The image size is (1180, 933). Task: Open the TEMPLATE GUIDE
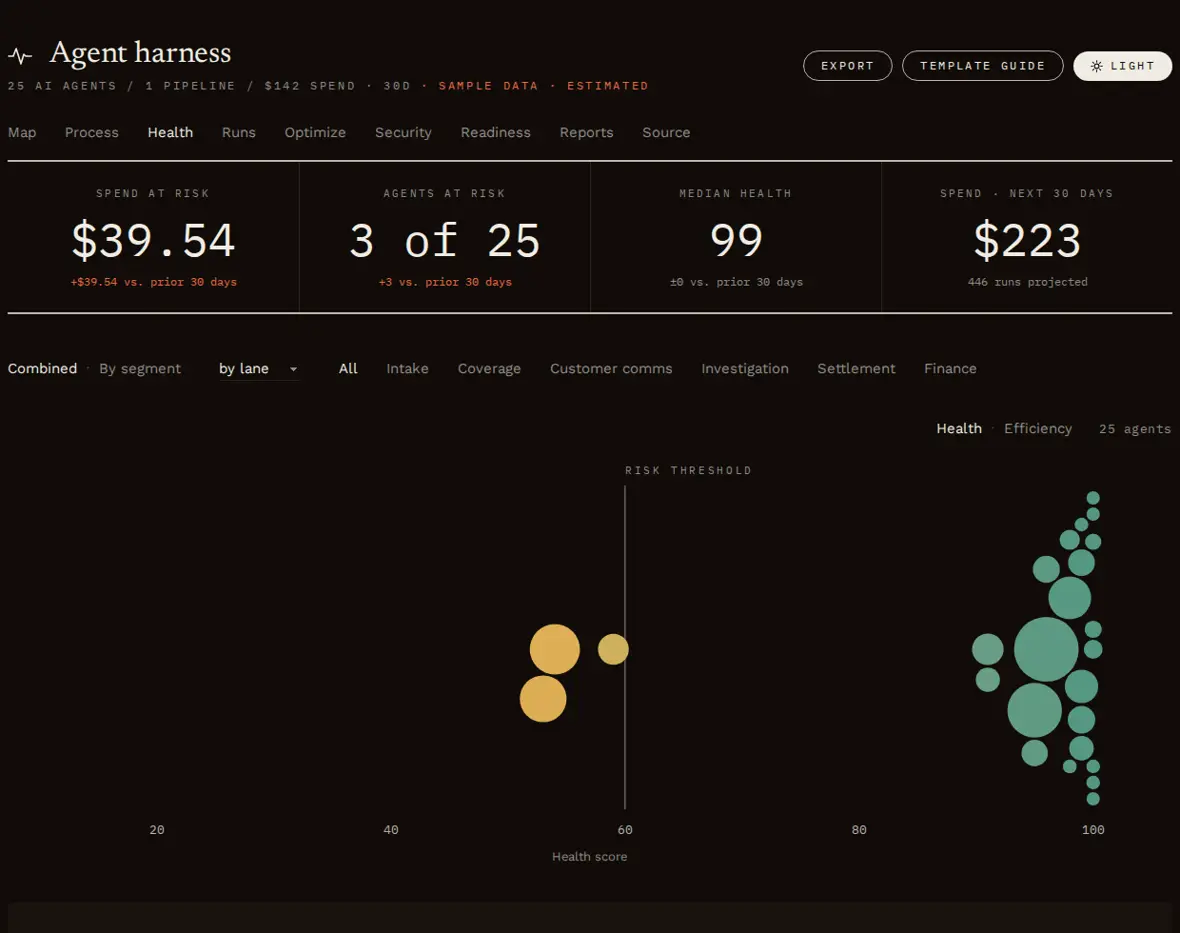[982, 66]
